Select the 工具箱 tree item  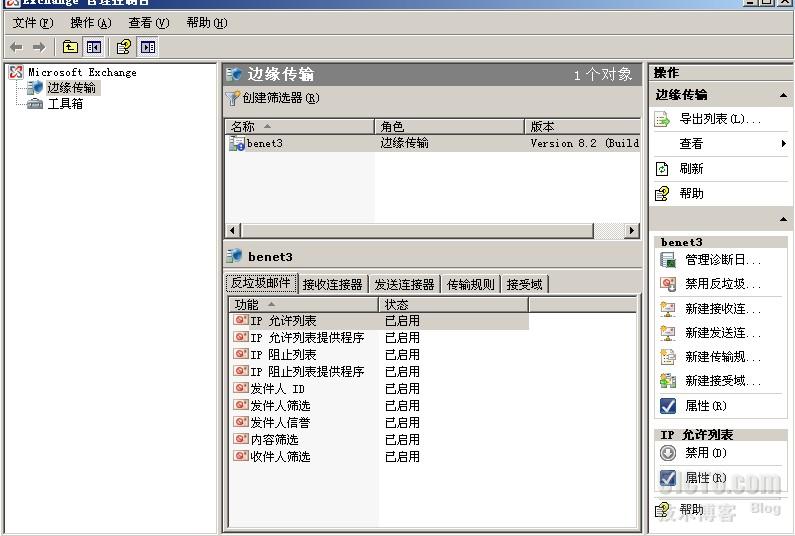[65, 104]
